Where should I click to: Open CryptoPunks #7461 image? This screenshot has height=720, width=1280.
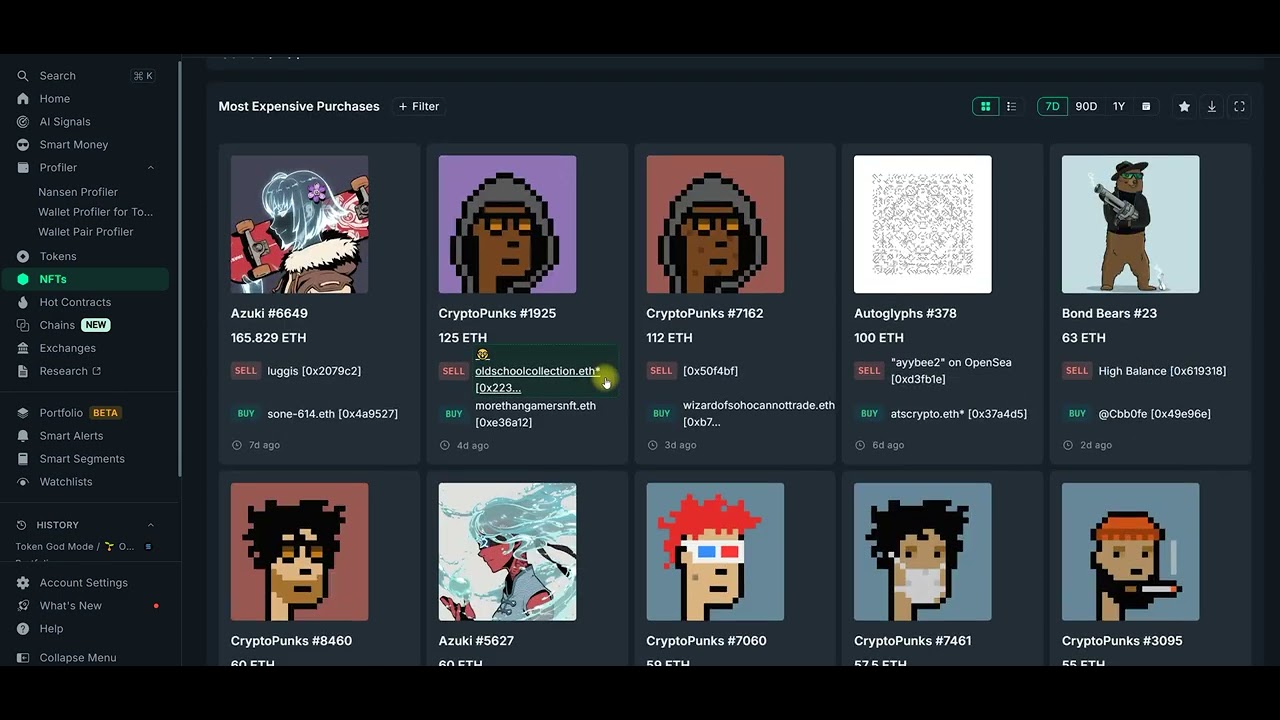923,552
